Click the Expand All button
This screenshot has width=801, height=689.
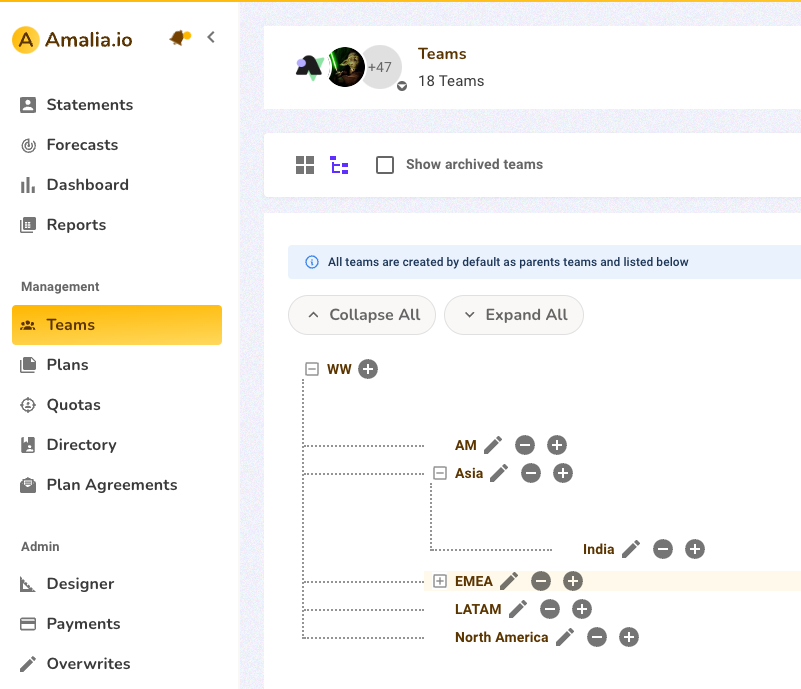click(x=514, y=315)
